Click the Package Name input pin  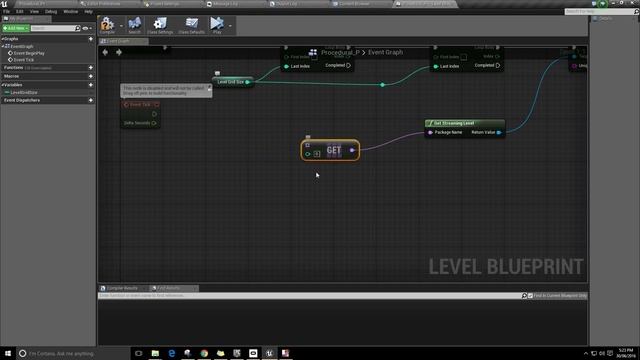point(430,132)
